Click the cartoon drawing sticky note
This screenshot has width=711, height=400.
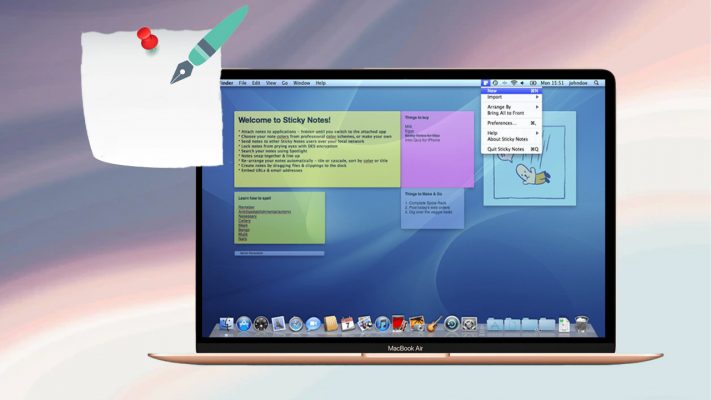click(530, 158)
